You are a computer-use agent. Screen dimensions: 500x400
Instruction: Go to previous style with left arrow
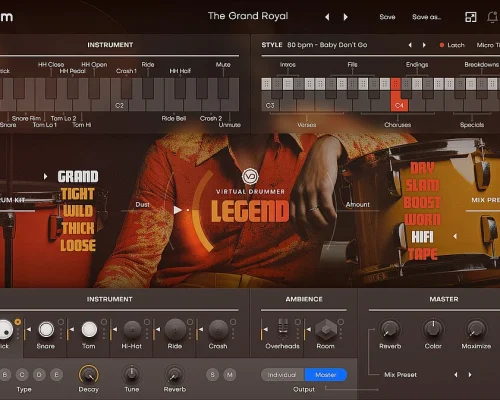pos(410,45)
